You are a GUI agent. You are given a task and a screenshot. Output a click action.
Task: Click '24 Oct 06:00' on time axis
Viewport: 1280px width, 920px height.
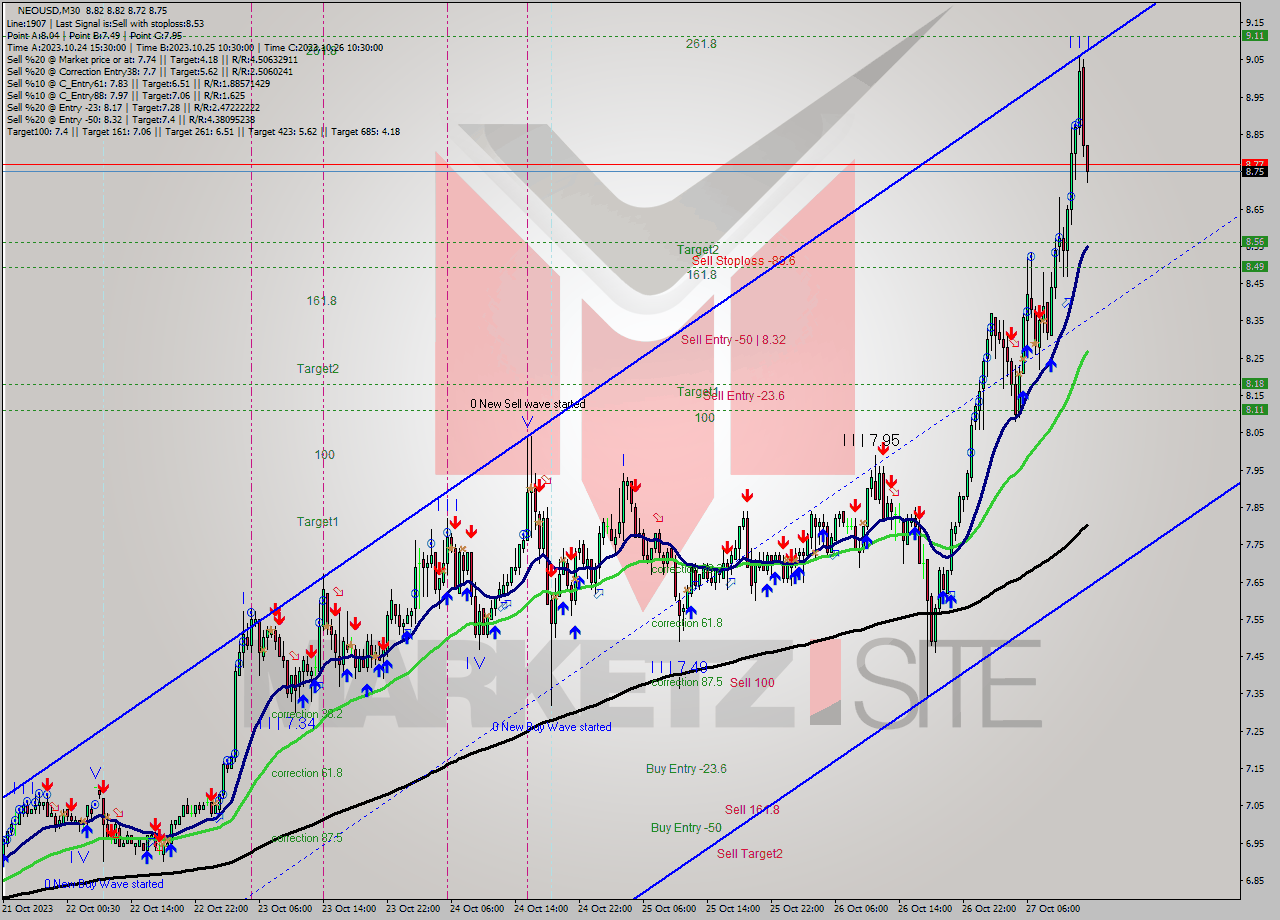tap(477, 909)
